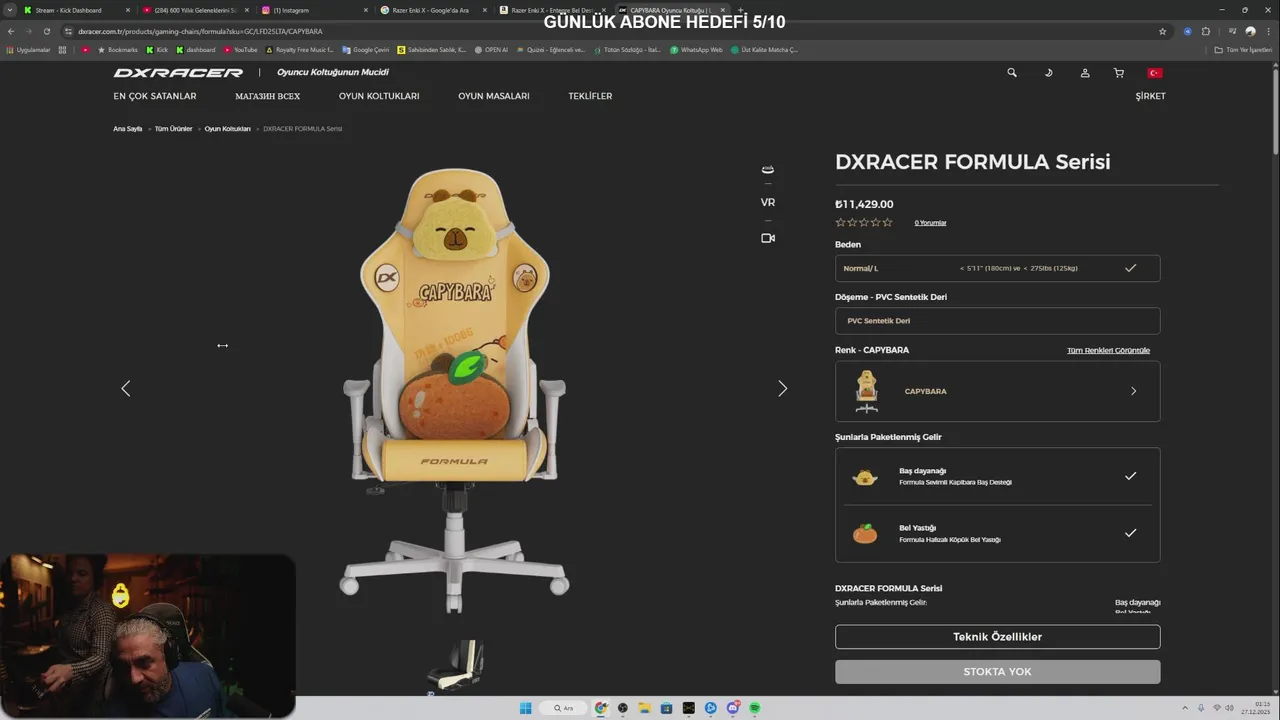Viewport: 1280px width, 720px height.
Task: Open the tab search dropdown in Chrome
Action: click(x=9, y=10)
